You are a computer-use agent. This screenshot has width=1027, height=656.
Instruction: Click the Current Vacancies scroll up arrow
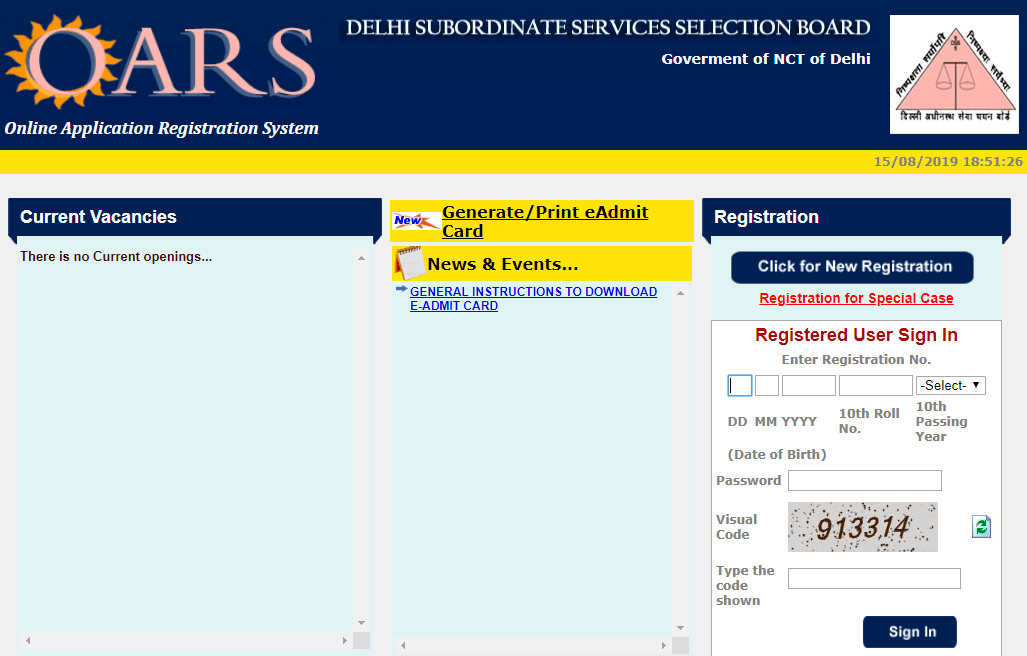pyautogui.click(x=361, y=258)
